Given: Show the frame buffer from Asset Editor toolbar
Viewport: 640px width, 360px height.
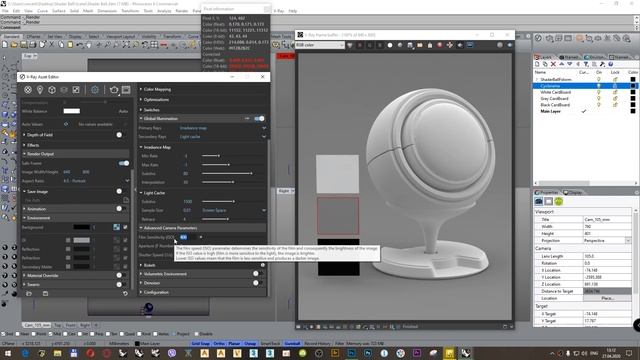Looking at the screenshot, I should click(126, 90).
